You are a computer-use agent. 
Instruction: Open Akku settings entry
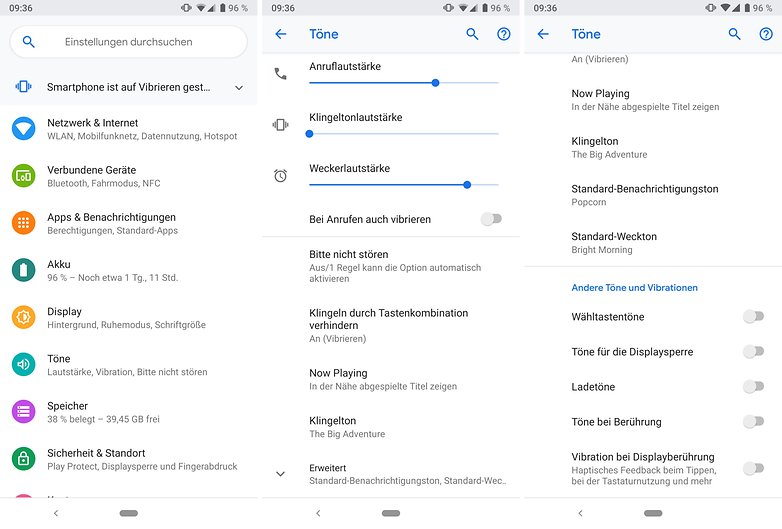click(129, 270)
